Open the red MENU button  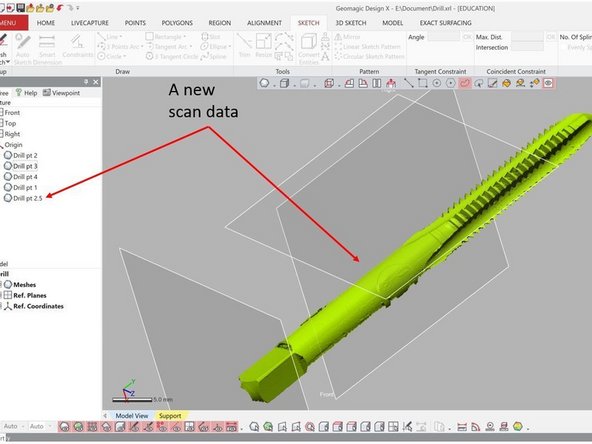pos(13,23)
